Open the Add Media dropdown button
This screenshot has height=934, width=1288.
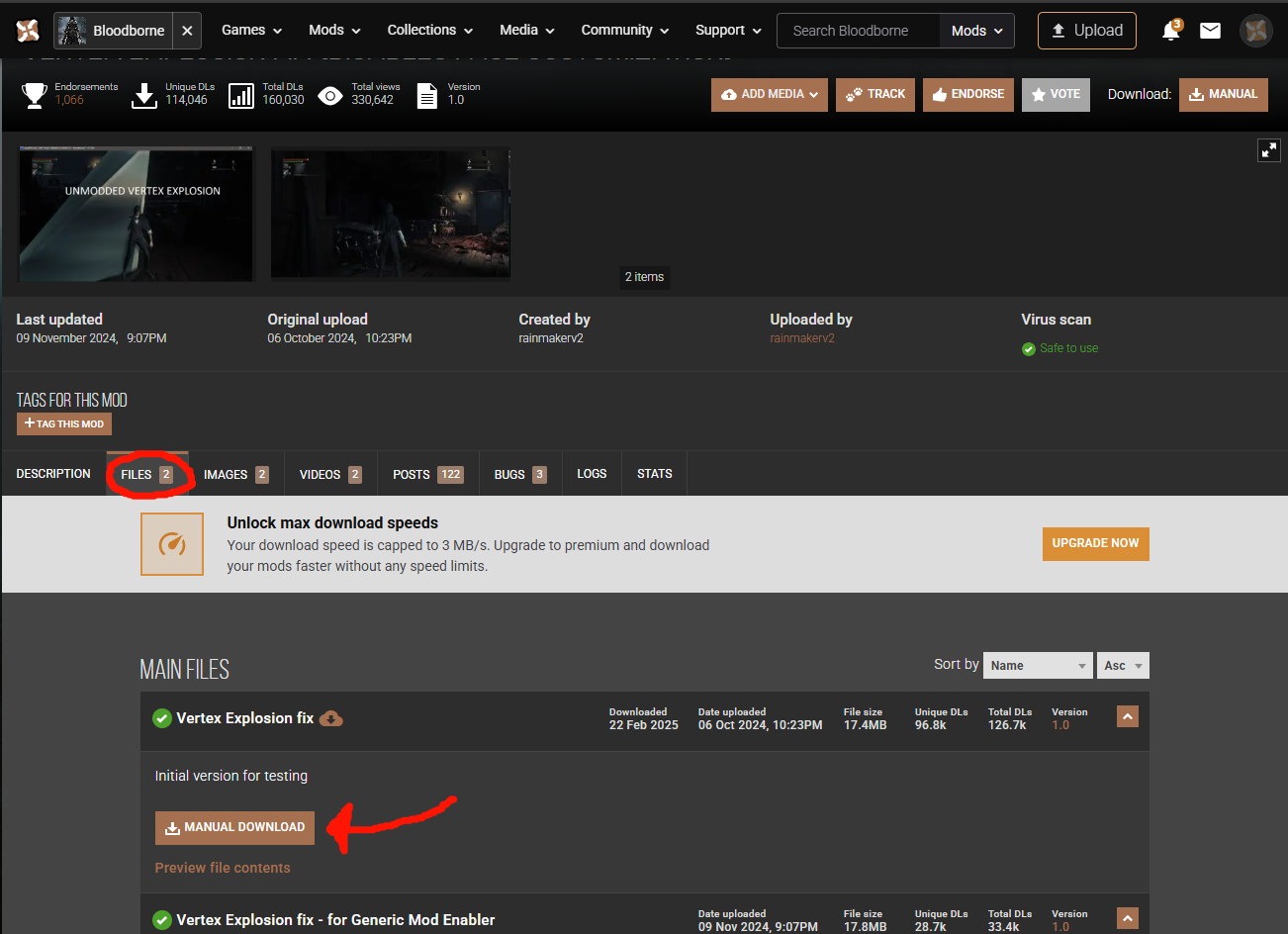click(x=770, y=95)
